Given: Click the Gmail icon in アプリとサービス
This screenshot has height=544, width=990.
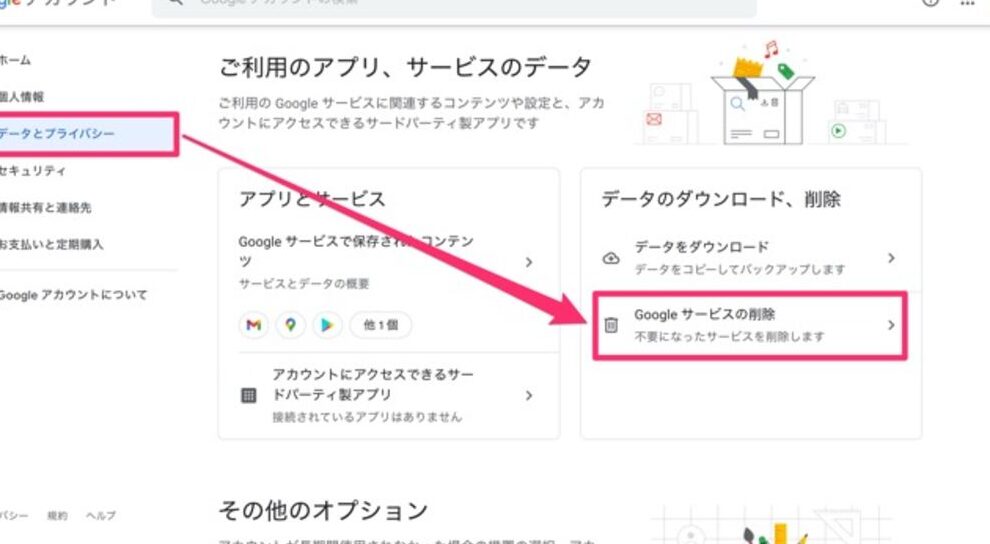Looking at the screenshot, I should [x=254, y=325].
